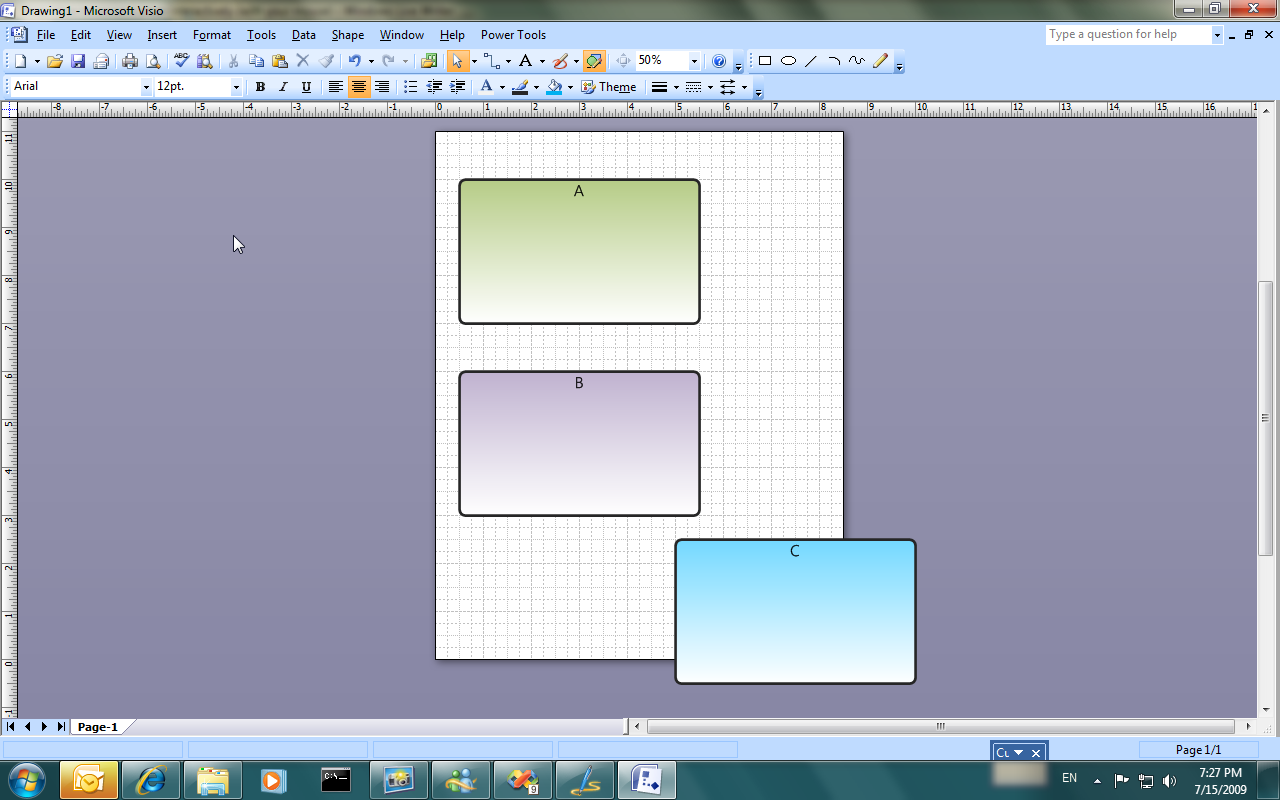Select the Rectangle drawing tool
Image resolution: width=1280 pixels, height=800 pixels.
pos(765,61)
